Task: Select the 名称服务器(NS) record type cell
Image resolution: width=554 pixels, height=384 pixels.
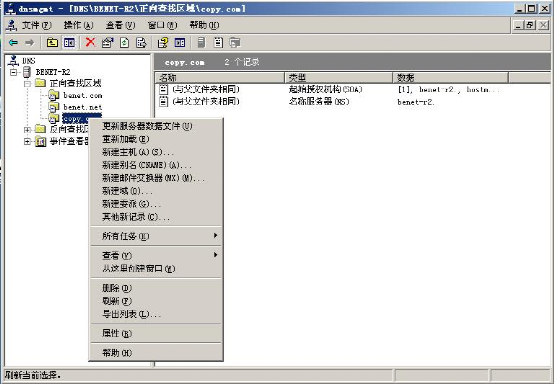Action: (x=319, y=101)
